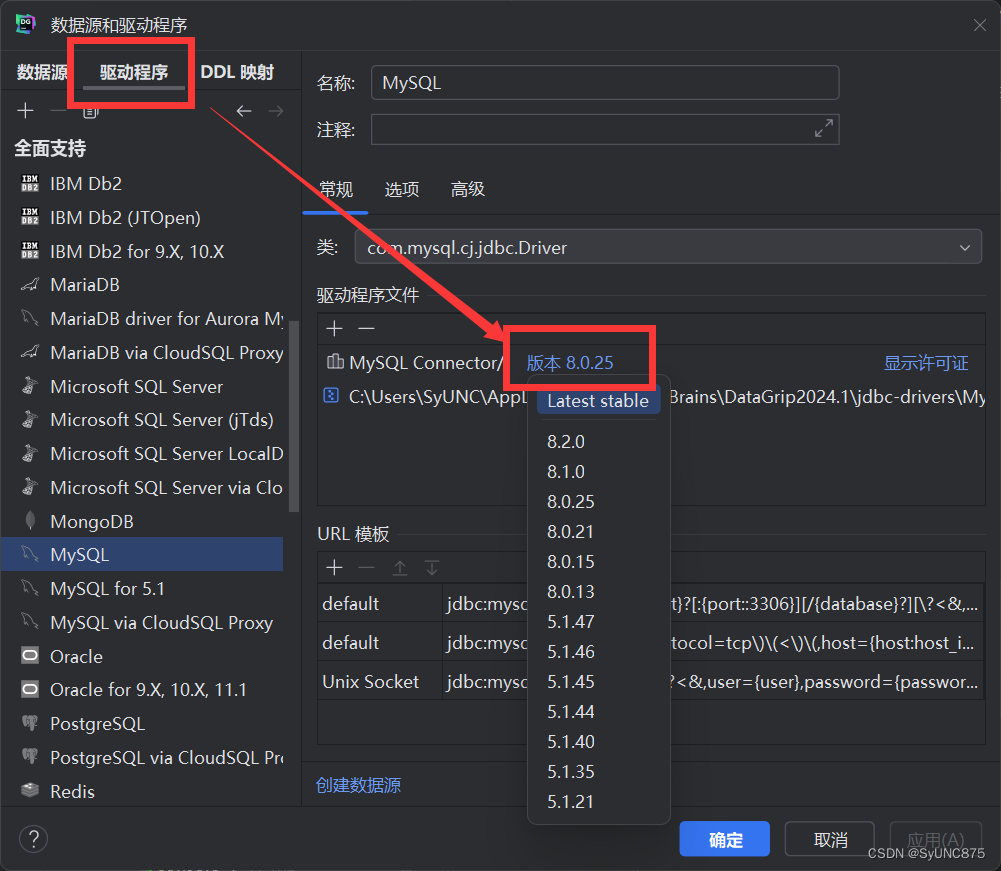Move URL template up arrow
1001x871 pixels.
pos(400,567)
